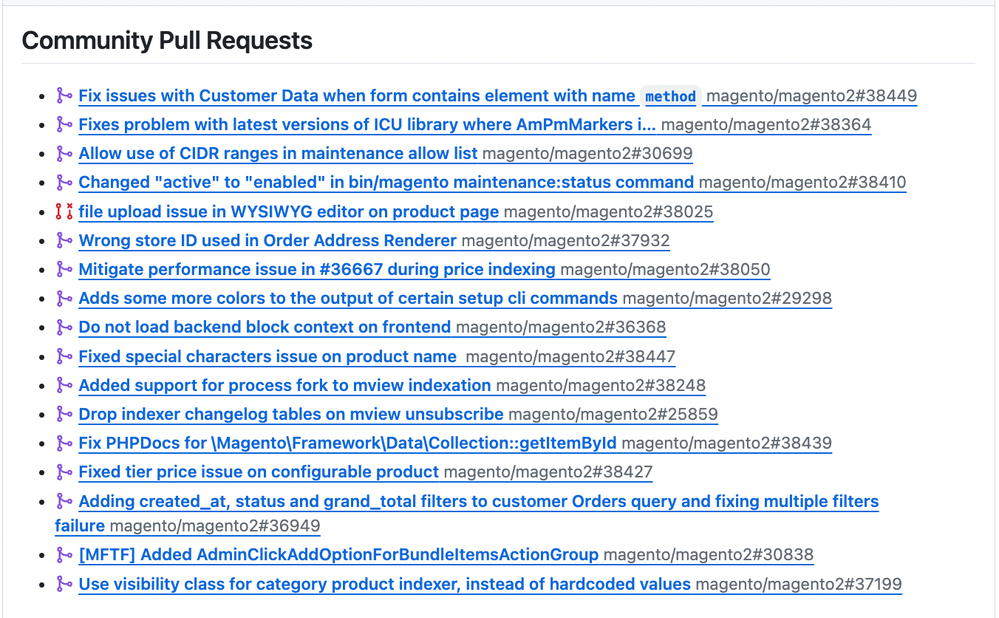The image size is (999, 618).
Task: Click merged icon beside Wrong store ID PR
Action: pos(64,241)
